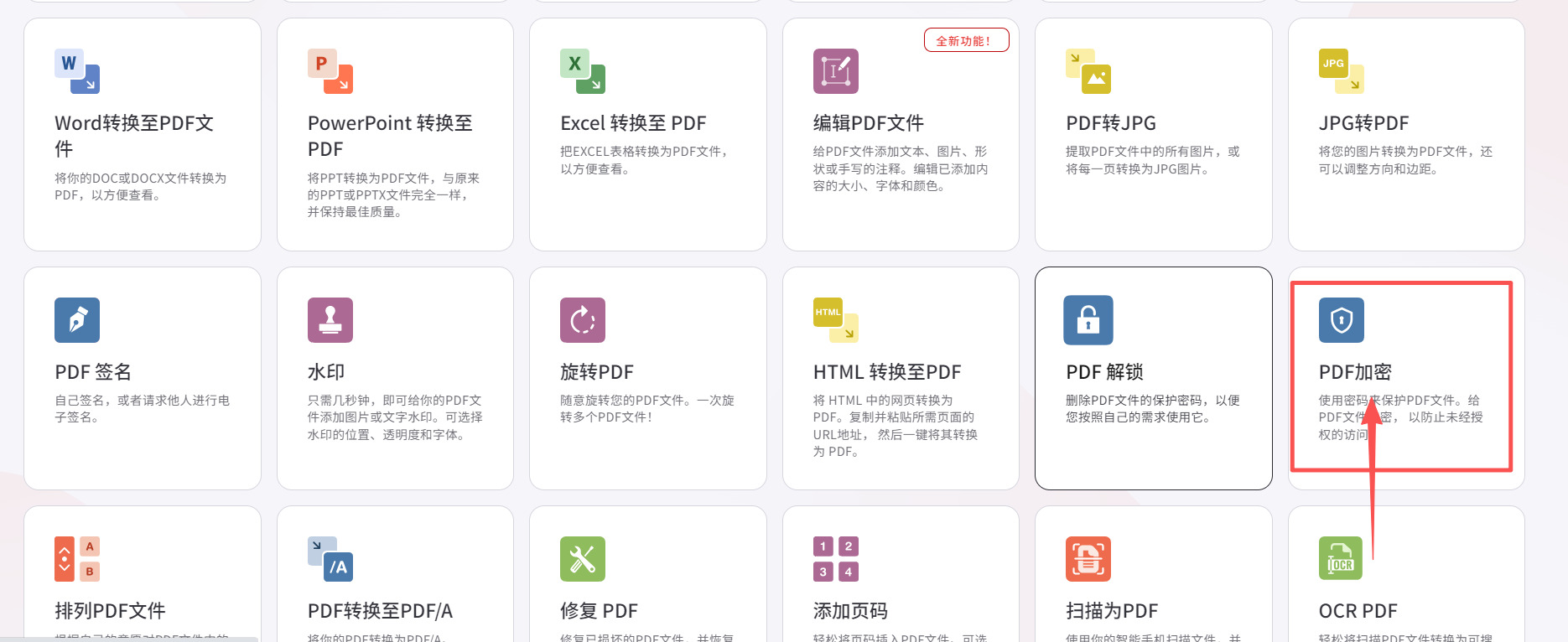The image size is (1568, 642).
Task: Click description '自己签名,或者请求他人进行电子签名'
Action: (142, 409)
